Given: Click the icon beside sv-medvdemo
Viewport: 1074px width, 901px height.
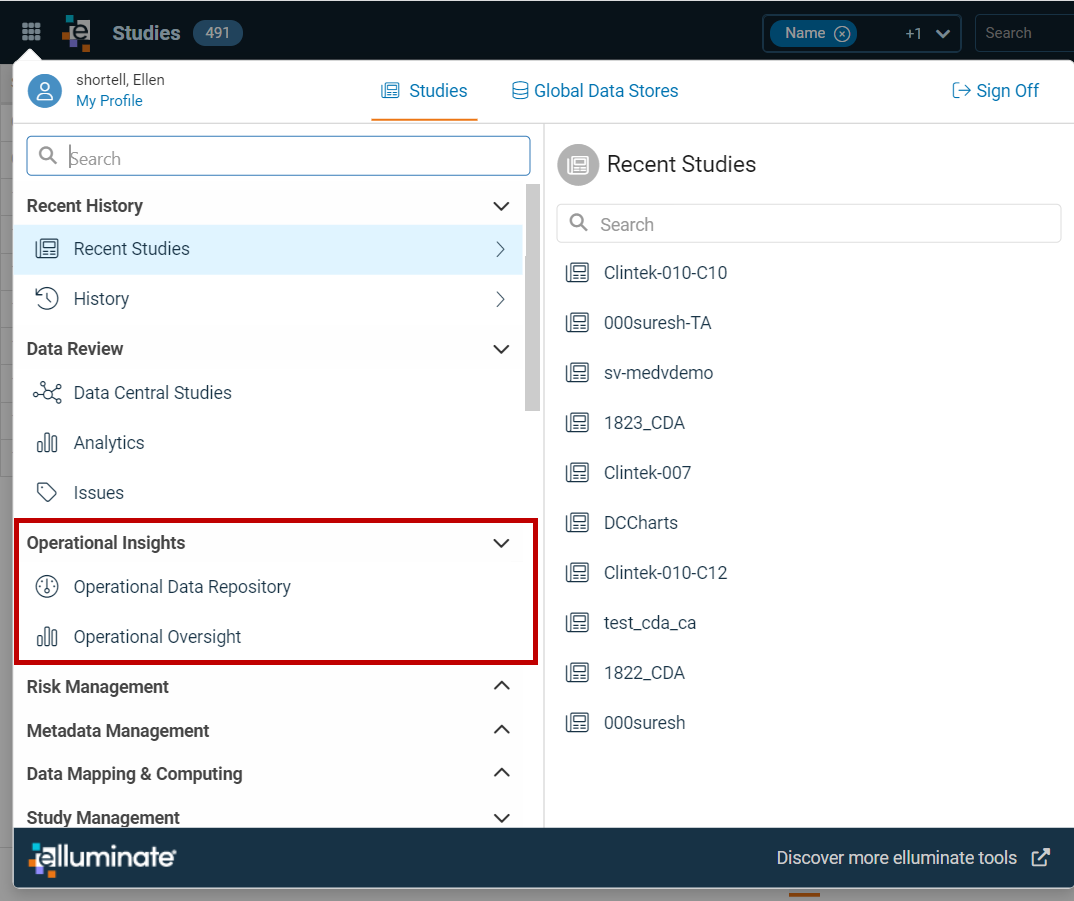Looking at the screenshot, I should click(x=577, y=373).
